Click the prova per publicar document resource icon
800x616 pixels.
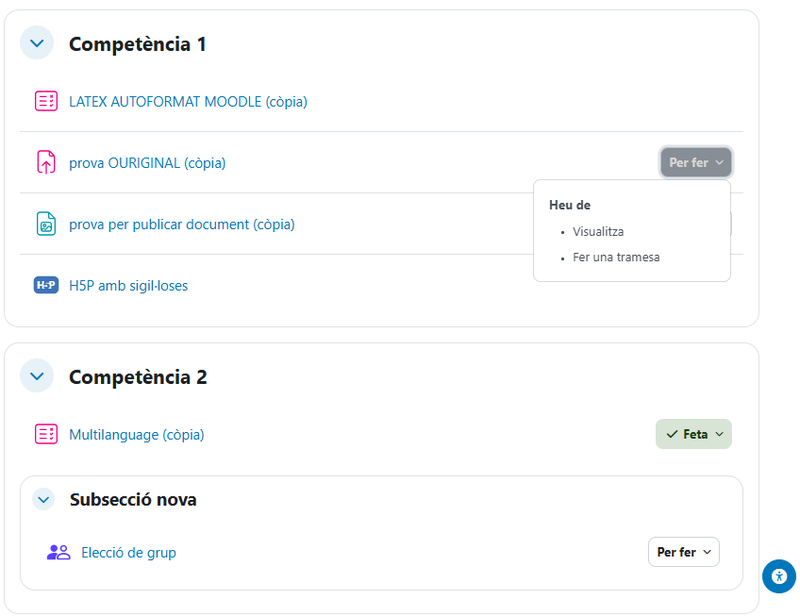pyautogui.click(x=46, y=224)
